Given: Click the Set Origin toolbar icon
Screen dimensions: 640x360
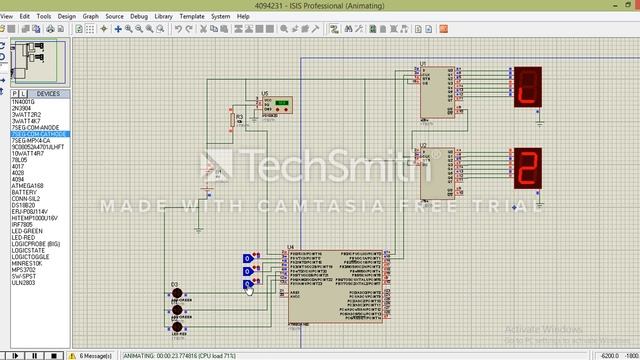Looking at the screenshot, I should pyautogui.click(x=104, y=29).
